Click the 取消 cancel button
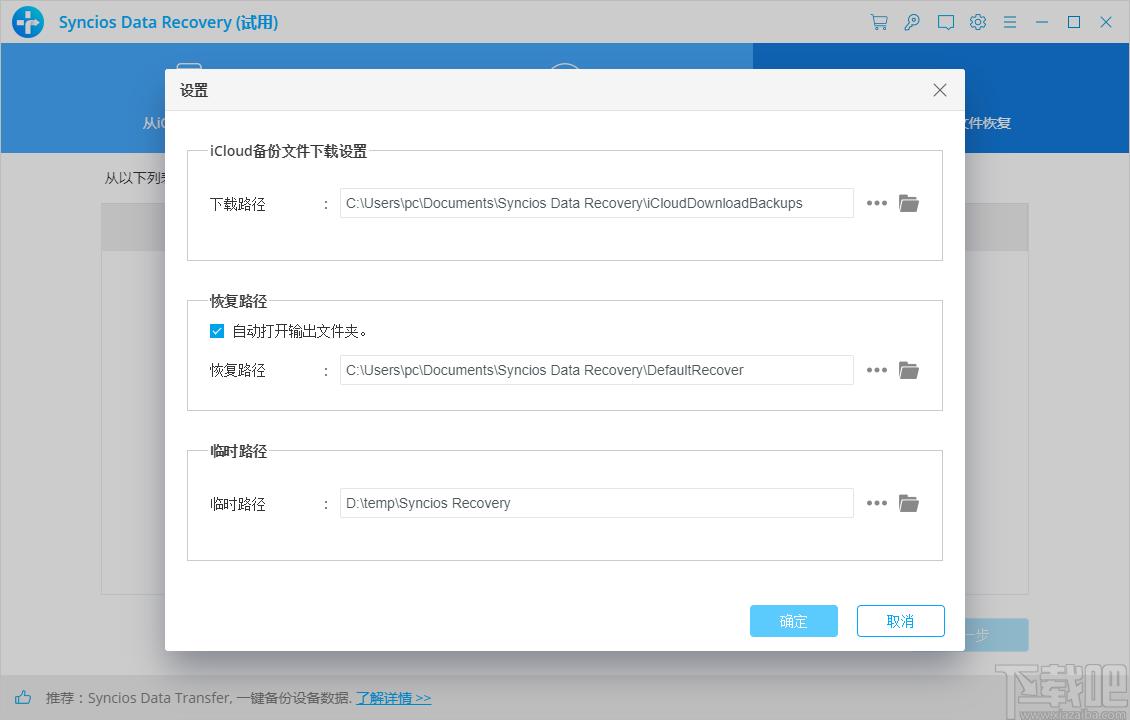The height and width of the screenshot is (720, 1130). point(900,621)
